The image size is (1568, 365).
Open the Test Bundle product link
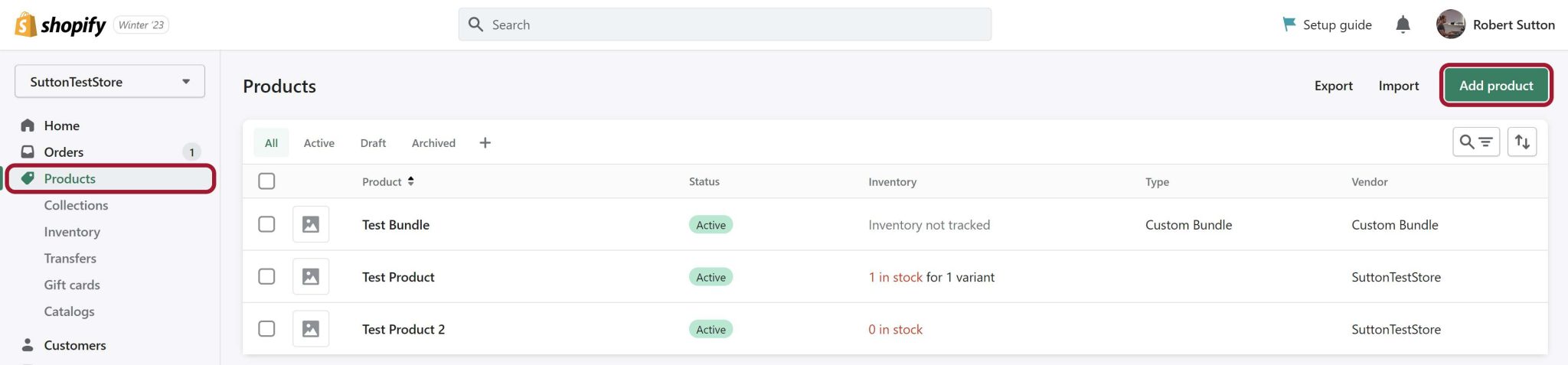pyautogui.click(x=395, y=224)
